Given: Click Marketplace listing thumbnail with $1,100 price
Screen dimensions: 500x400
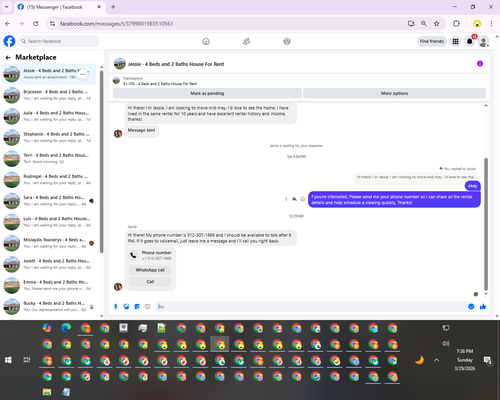Looking at the screenshot, I should coord(116,81).
